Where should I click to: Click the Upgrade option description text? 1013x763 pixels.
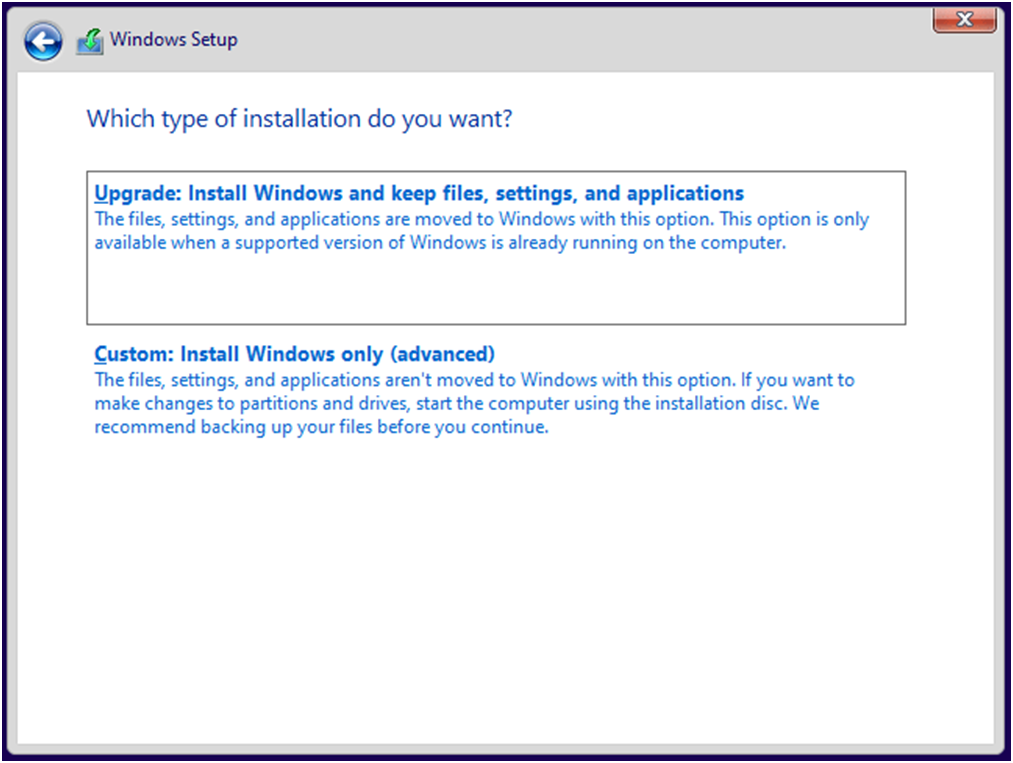coord(481,231)
